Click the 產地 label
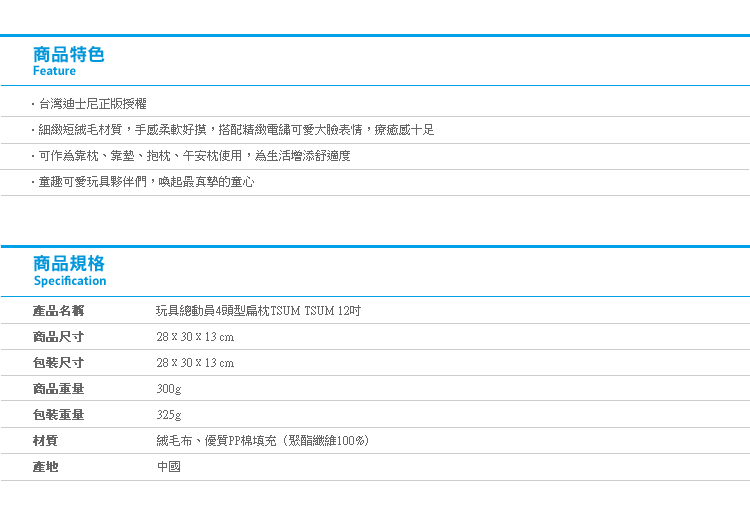The width and height of the screenshot is (750, 517). 45,466
